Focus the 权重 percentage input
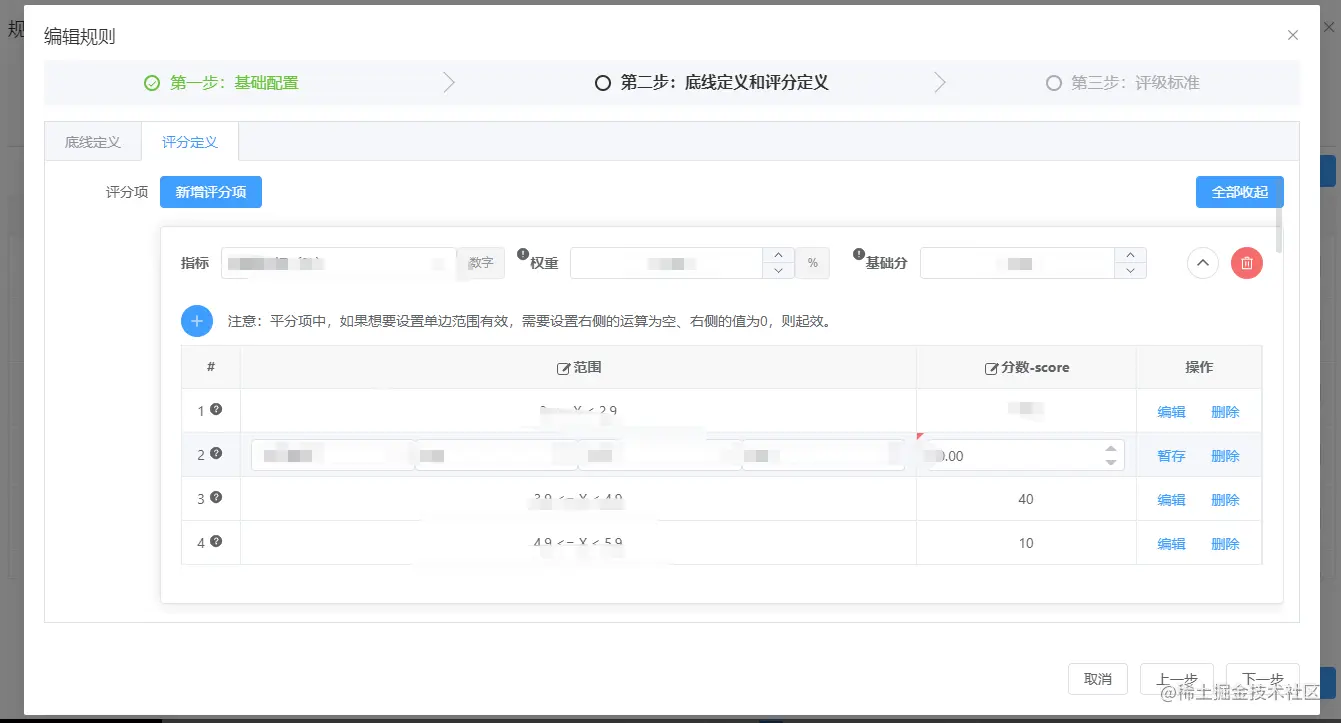The width and height of the screenshot is (1341, 723). [x=666, y=263]
